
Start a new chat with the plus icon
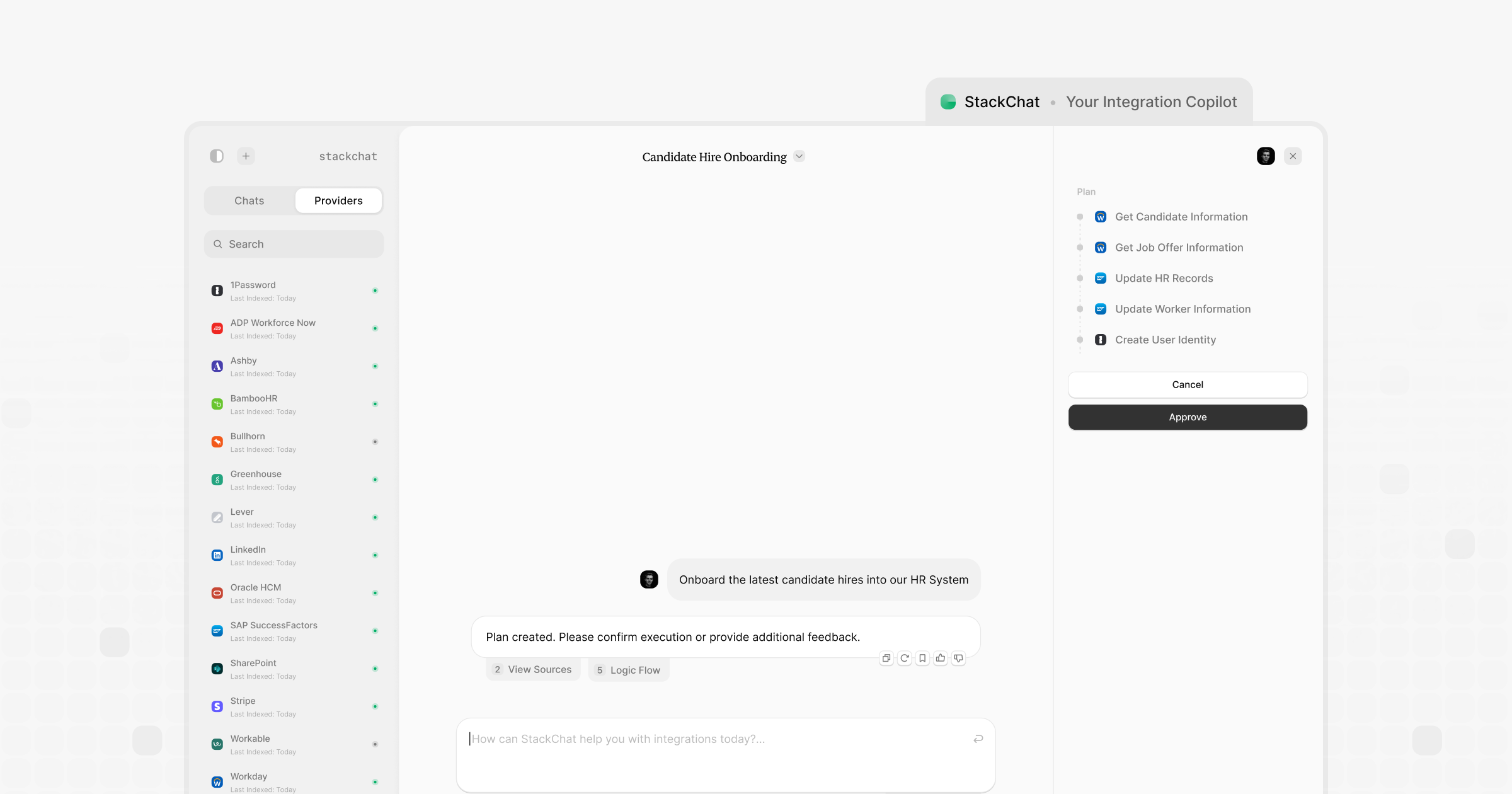(246, 156)
